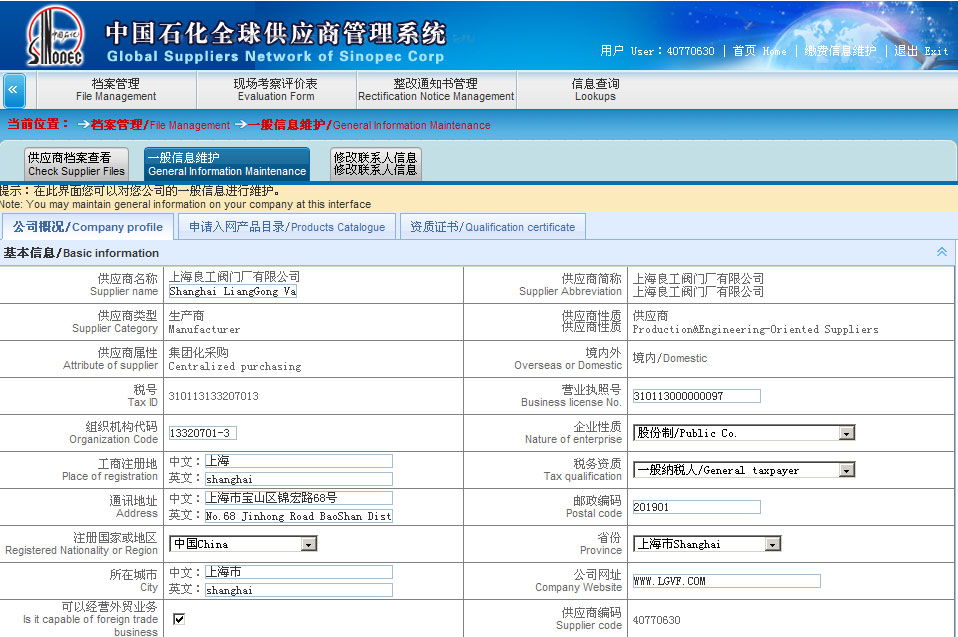Go to Home link in header
Image resolution: width=958 pixels, height=637 pixels.
pyautogui.click(x=759, y=51)
